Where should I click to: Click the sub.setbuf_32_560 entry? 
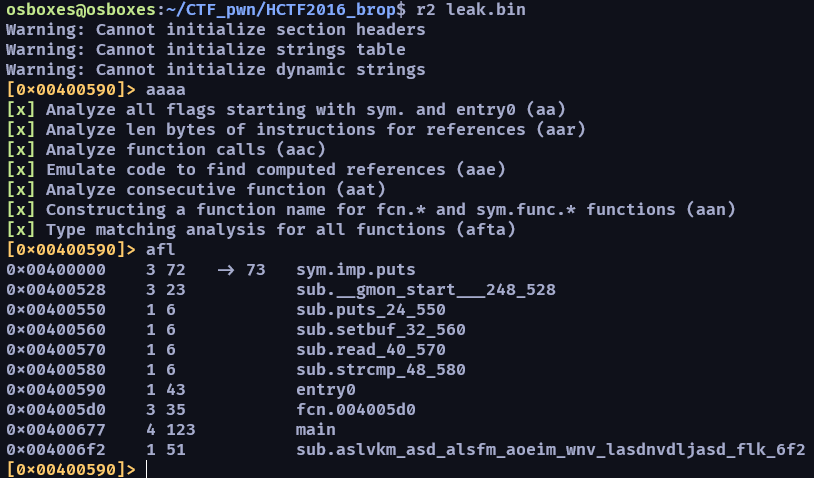(381, 330)
